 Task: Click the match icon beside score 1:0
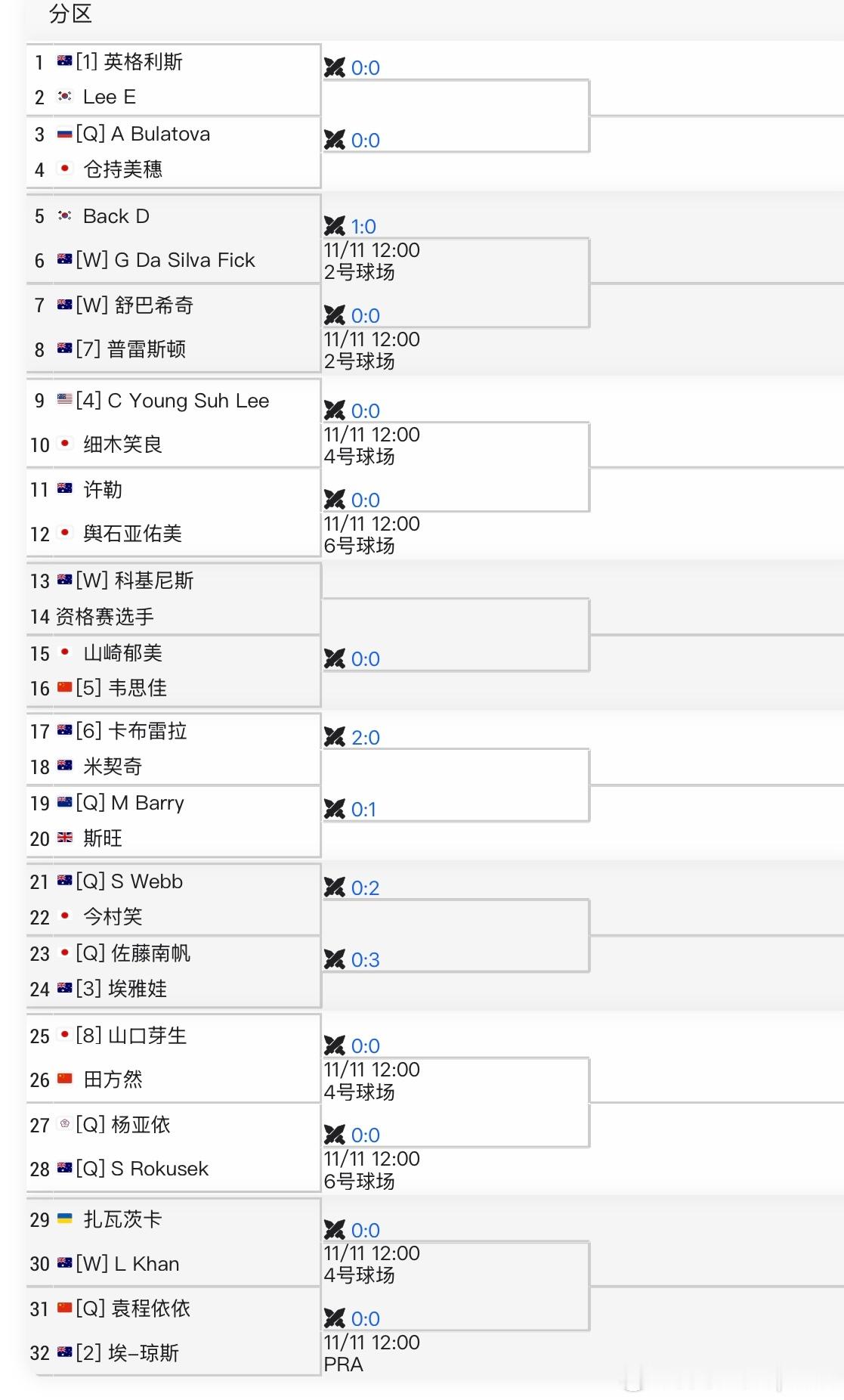[x=334, y=226]
